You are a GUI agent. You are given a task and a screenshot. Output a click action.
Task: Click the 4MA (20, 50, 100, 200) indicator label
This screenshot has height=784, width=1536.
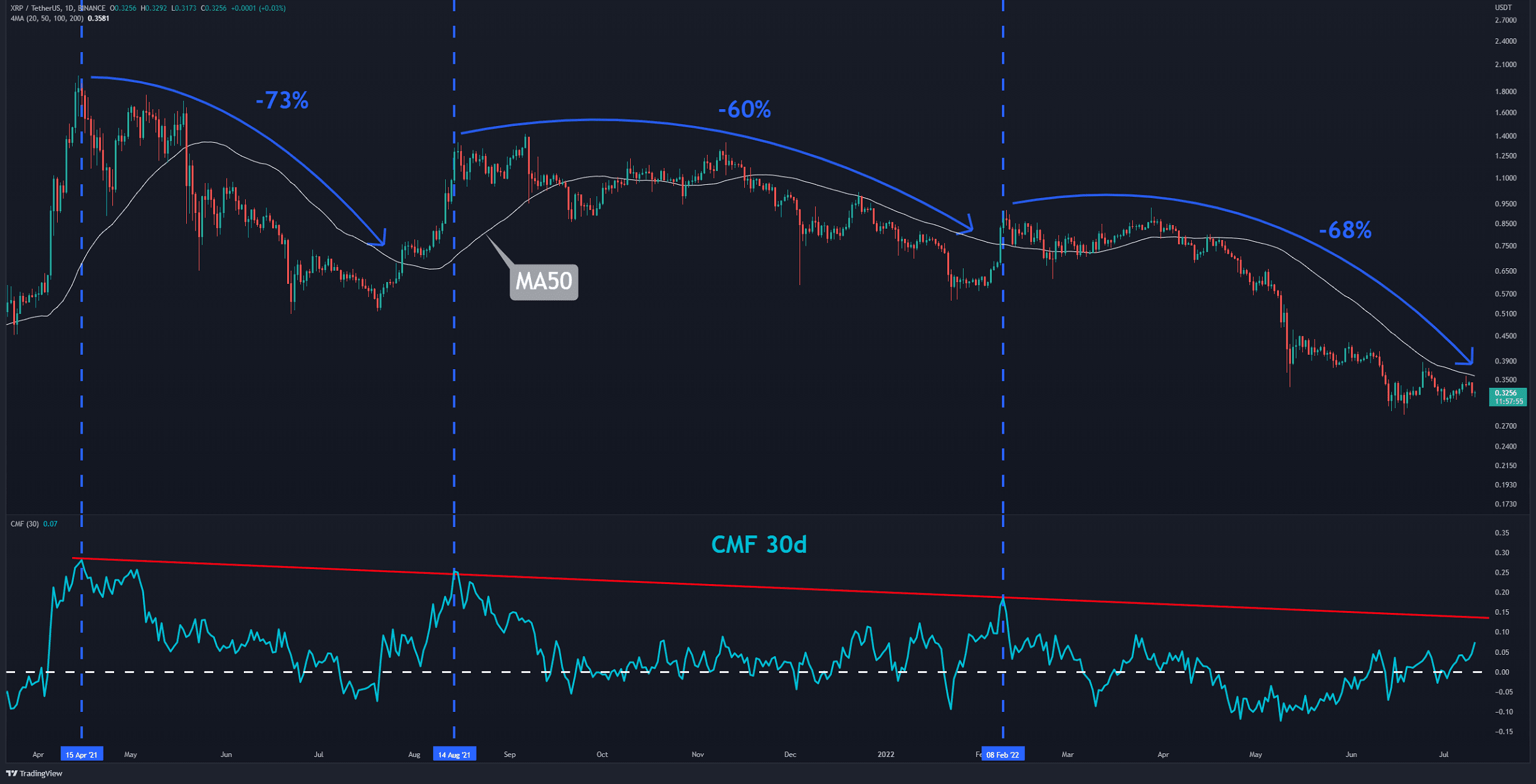point(47,18)
